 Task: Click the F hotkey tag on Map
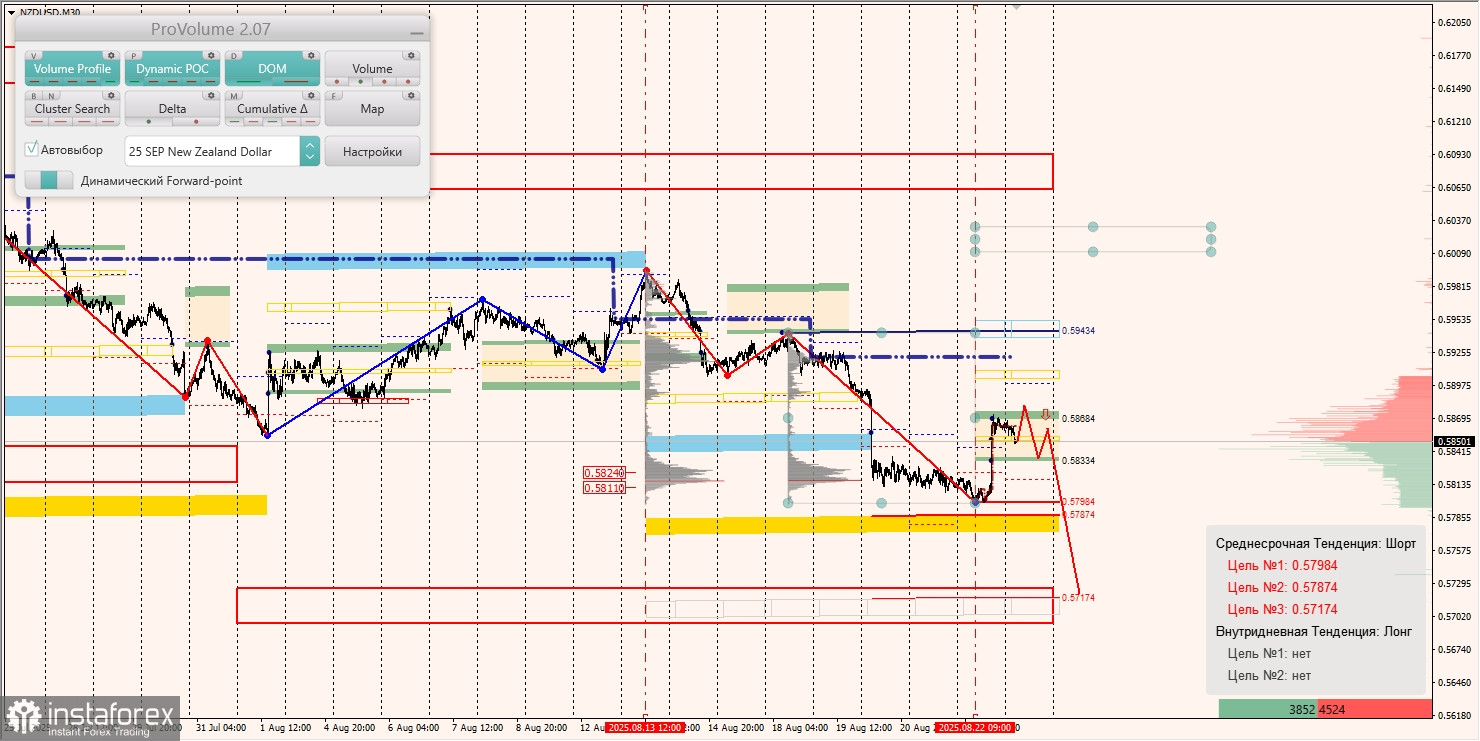pos(334,96)
